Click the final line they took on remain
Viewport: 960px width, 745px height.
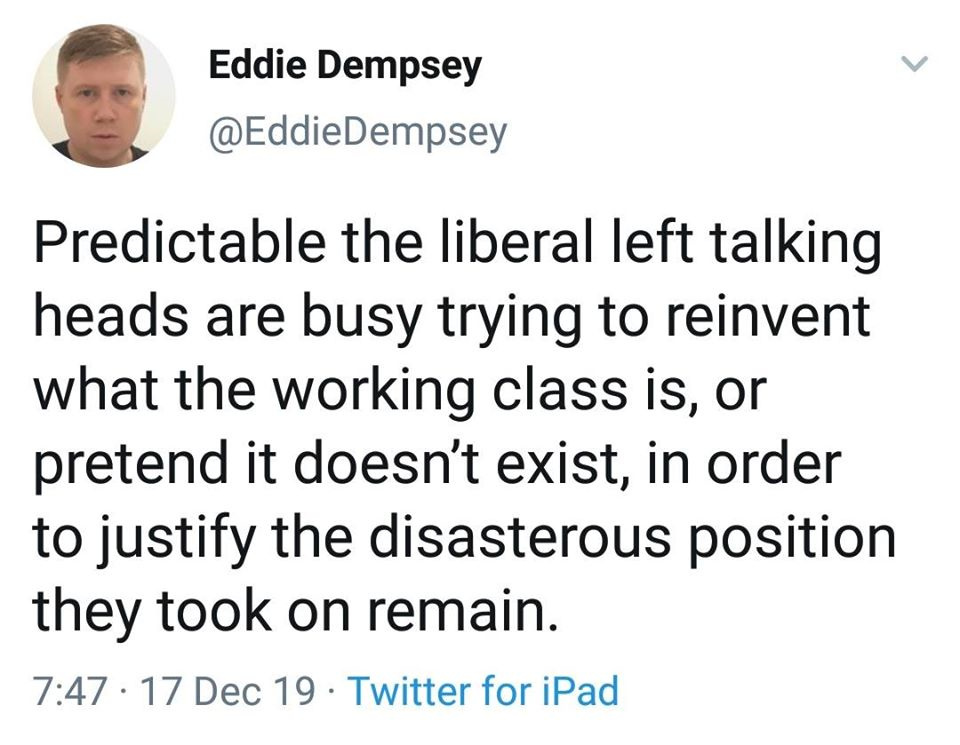click(x=296, y=612)
